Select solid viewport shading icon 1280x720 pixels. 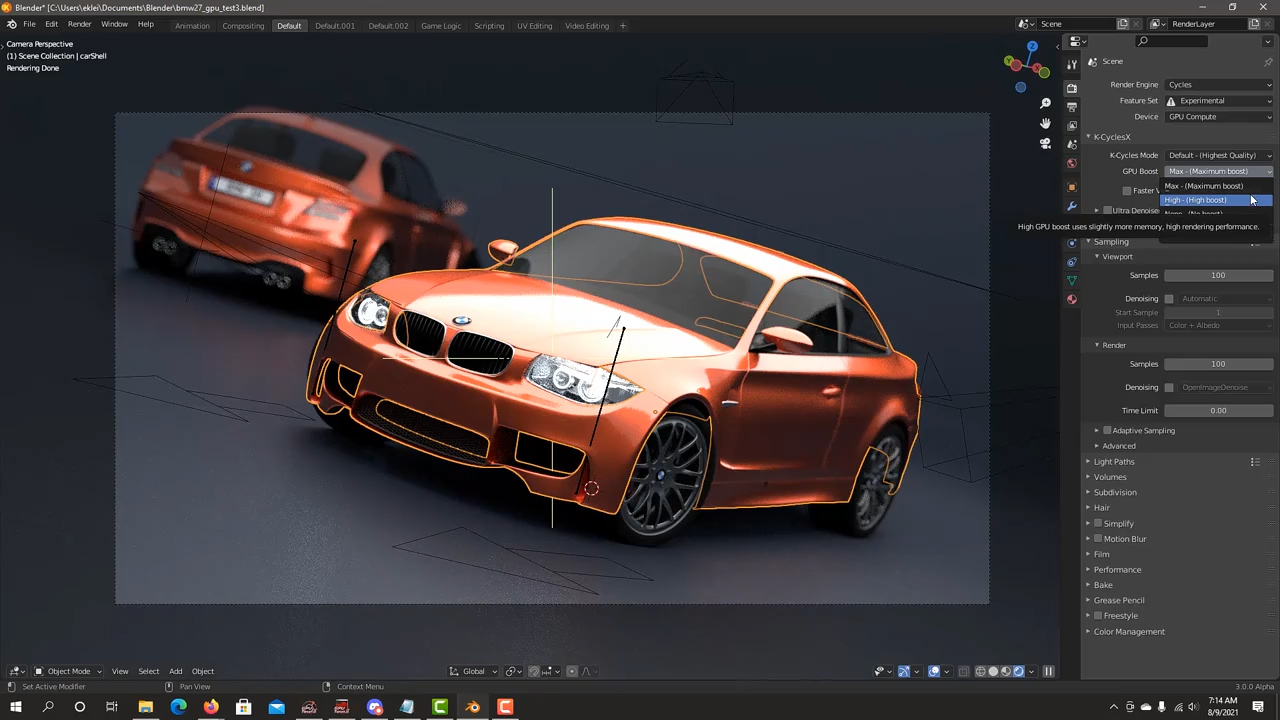[993, 671]
